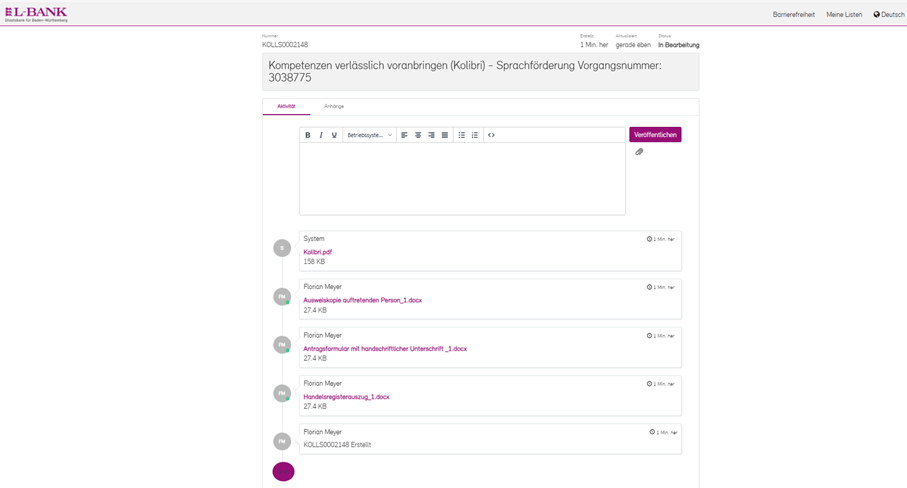This screenshot has width=907, height=488.
Task: Select the Aktivität tab
Action: [286, 106]
